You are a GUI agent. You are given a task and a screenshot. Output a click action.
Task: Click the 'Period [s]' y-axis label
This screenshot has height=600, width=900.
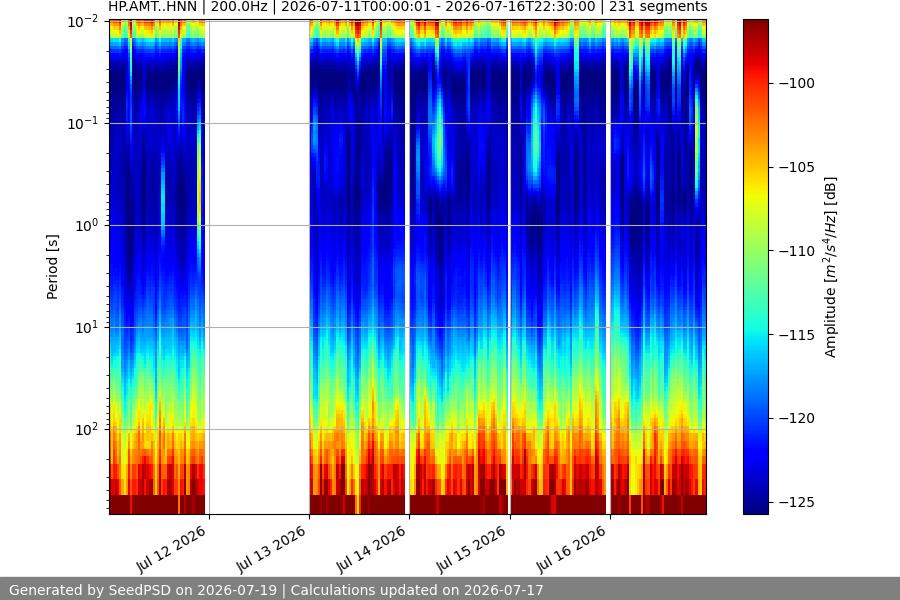[52, 267]
